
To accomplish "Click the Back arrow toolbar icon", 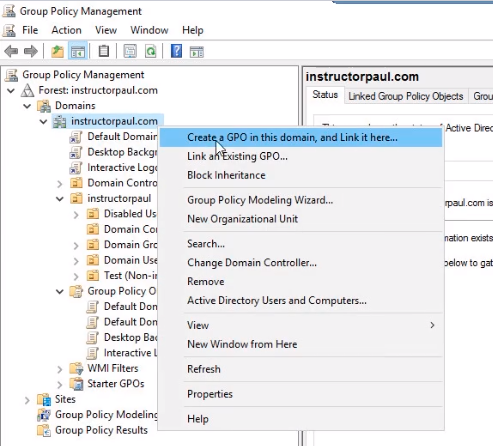I will 11,52.
